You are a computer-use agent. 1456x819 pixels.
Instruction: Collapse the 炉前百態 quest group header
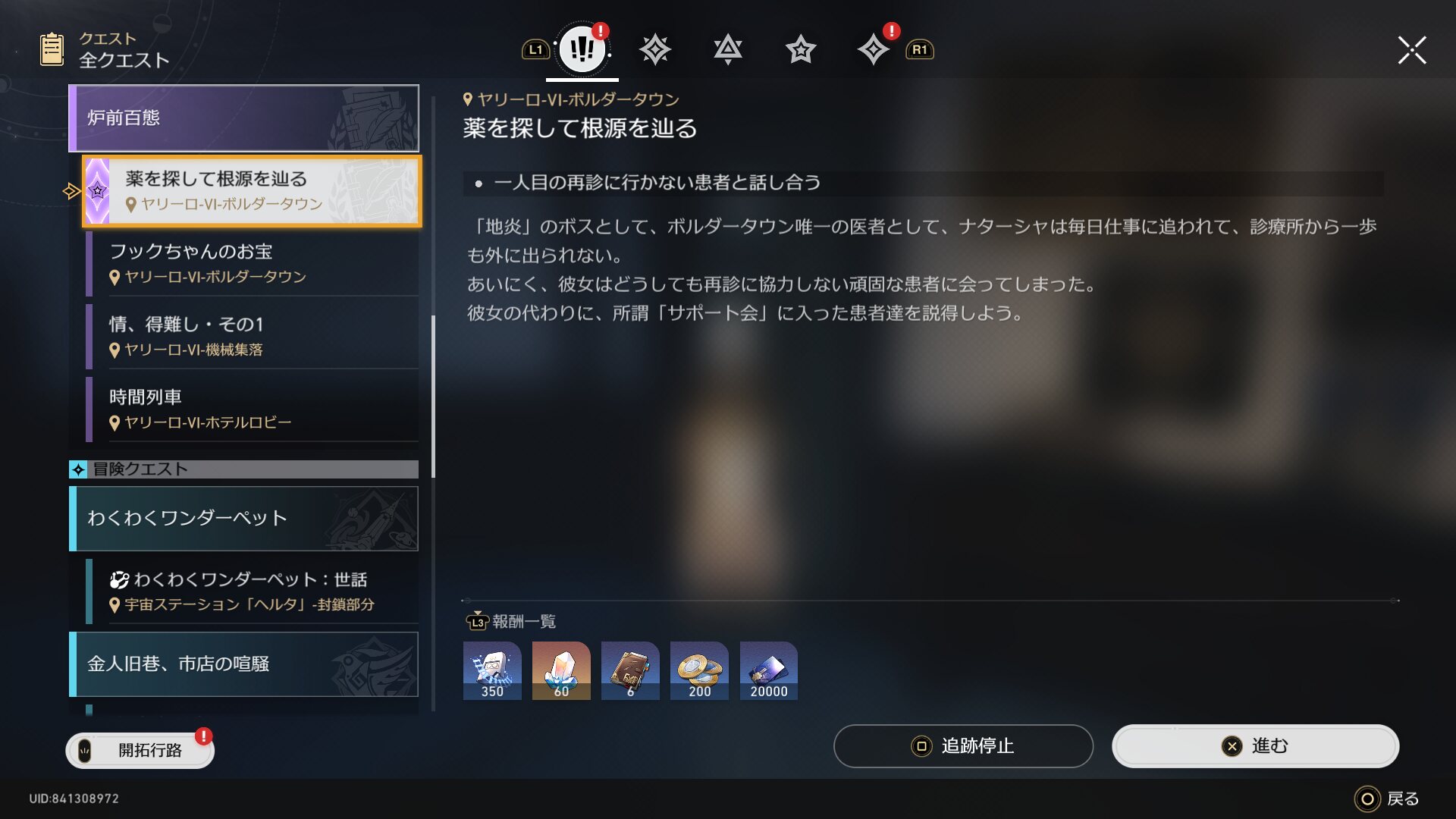tap(243, 118)
